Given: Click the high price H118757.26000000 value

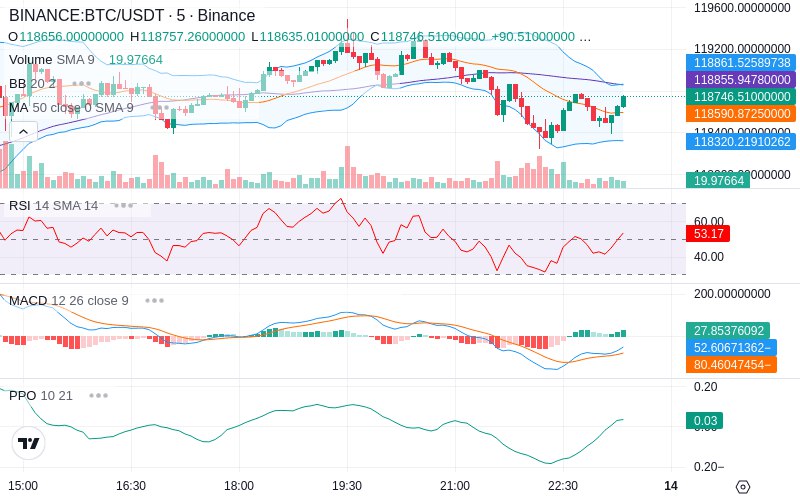Looking at the screenshot, I should coord(188,37).
